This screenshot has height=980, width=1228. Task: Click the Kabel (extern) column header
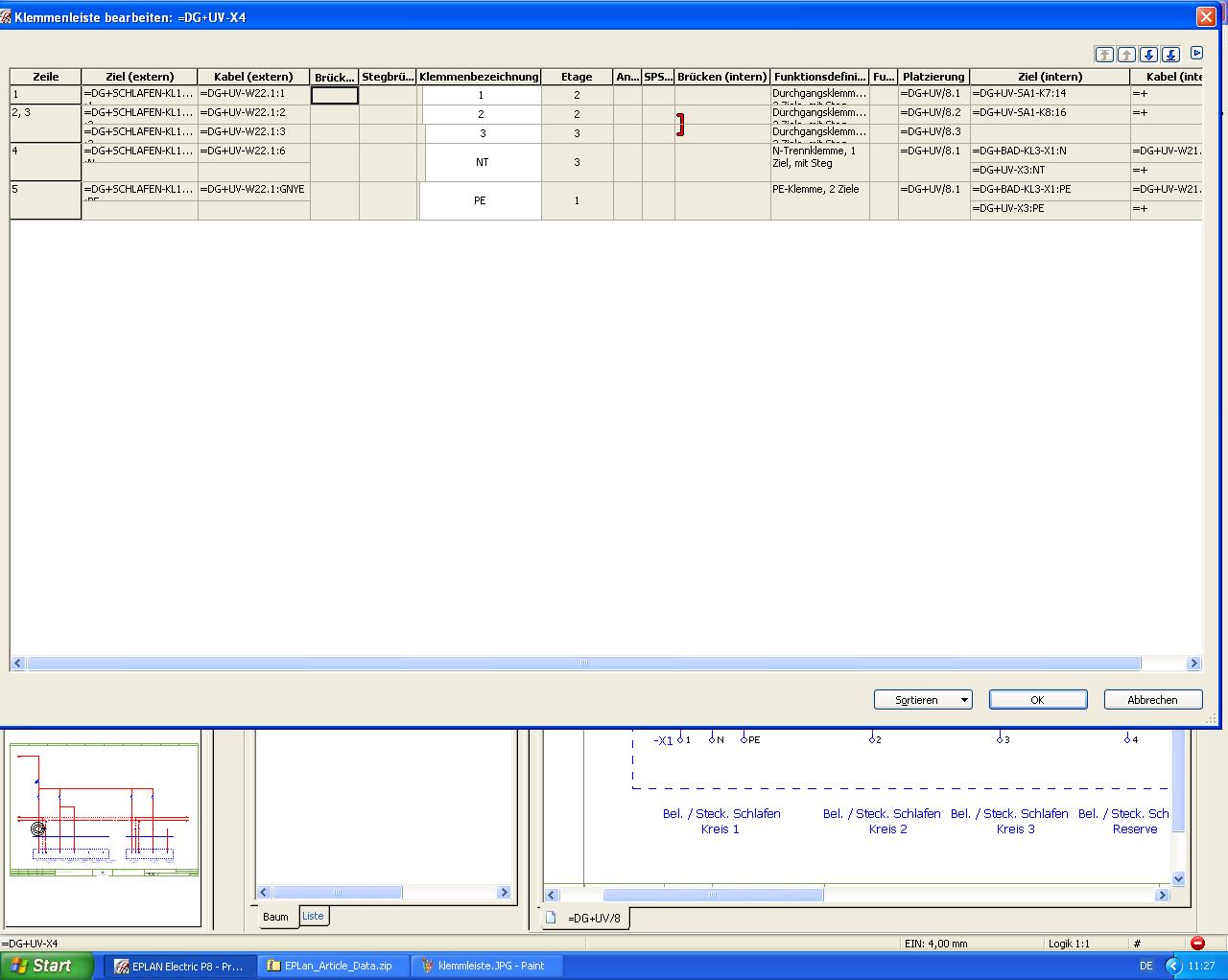(254, 77)
